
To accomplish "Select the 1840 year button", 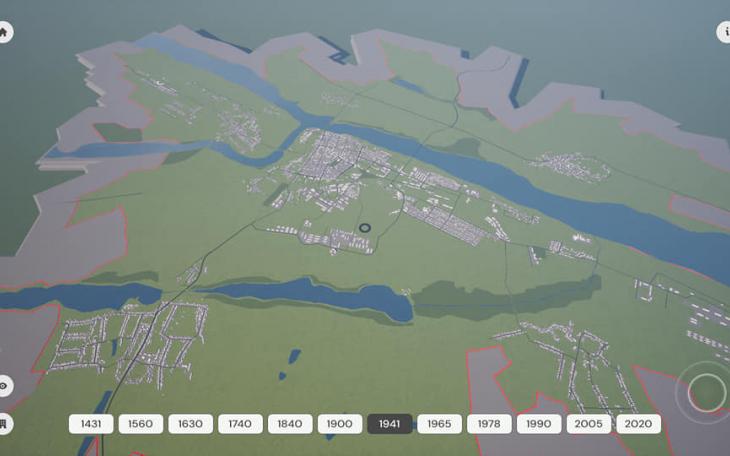I will pos(290,424).
